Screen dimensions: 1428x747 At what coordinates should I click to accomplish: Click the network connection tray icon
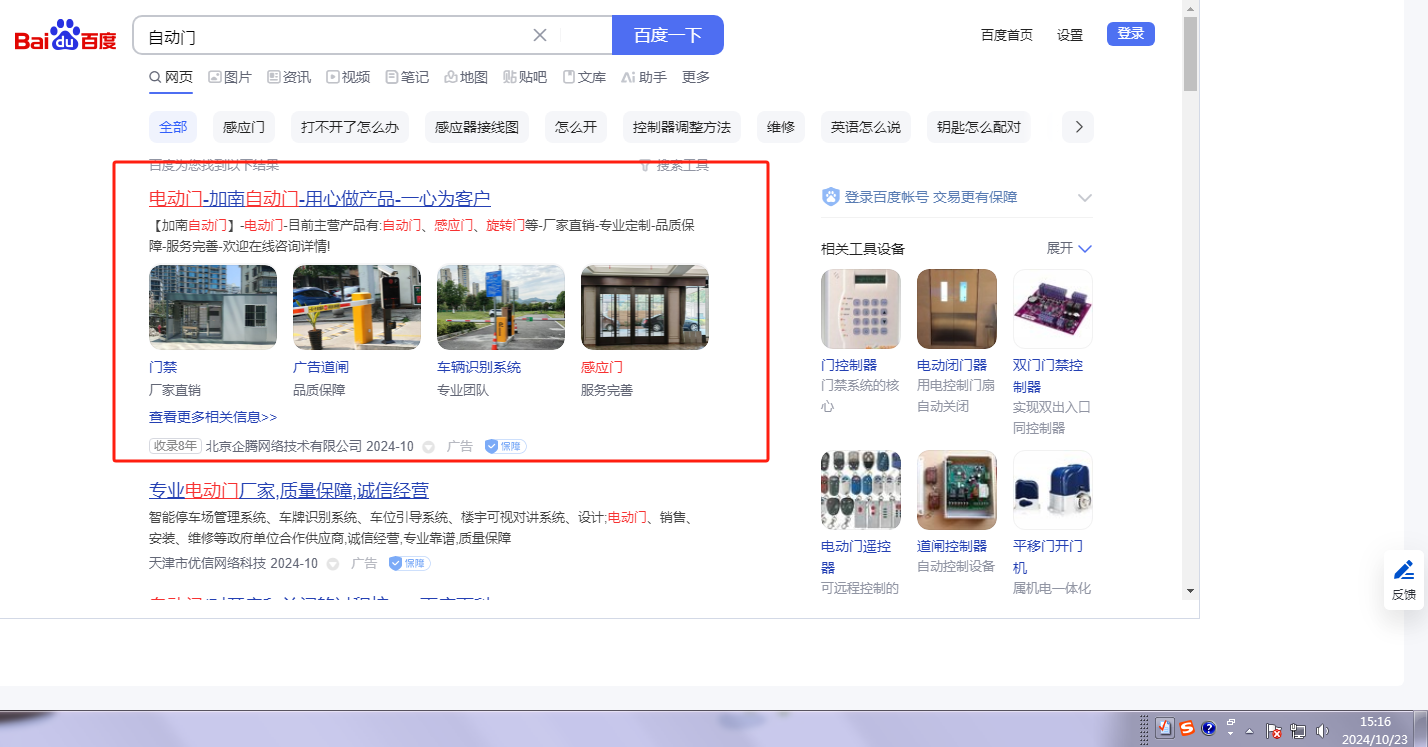[x=1298, y=730]
